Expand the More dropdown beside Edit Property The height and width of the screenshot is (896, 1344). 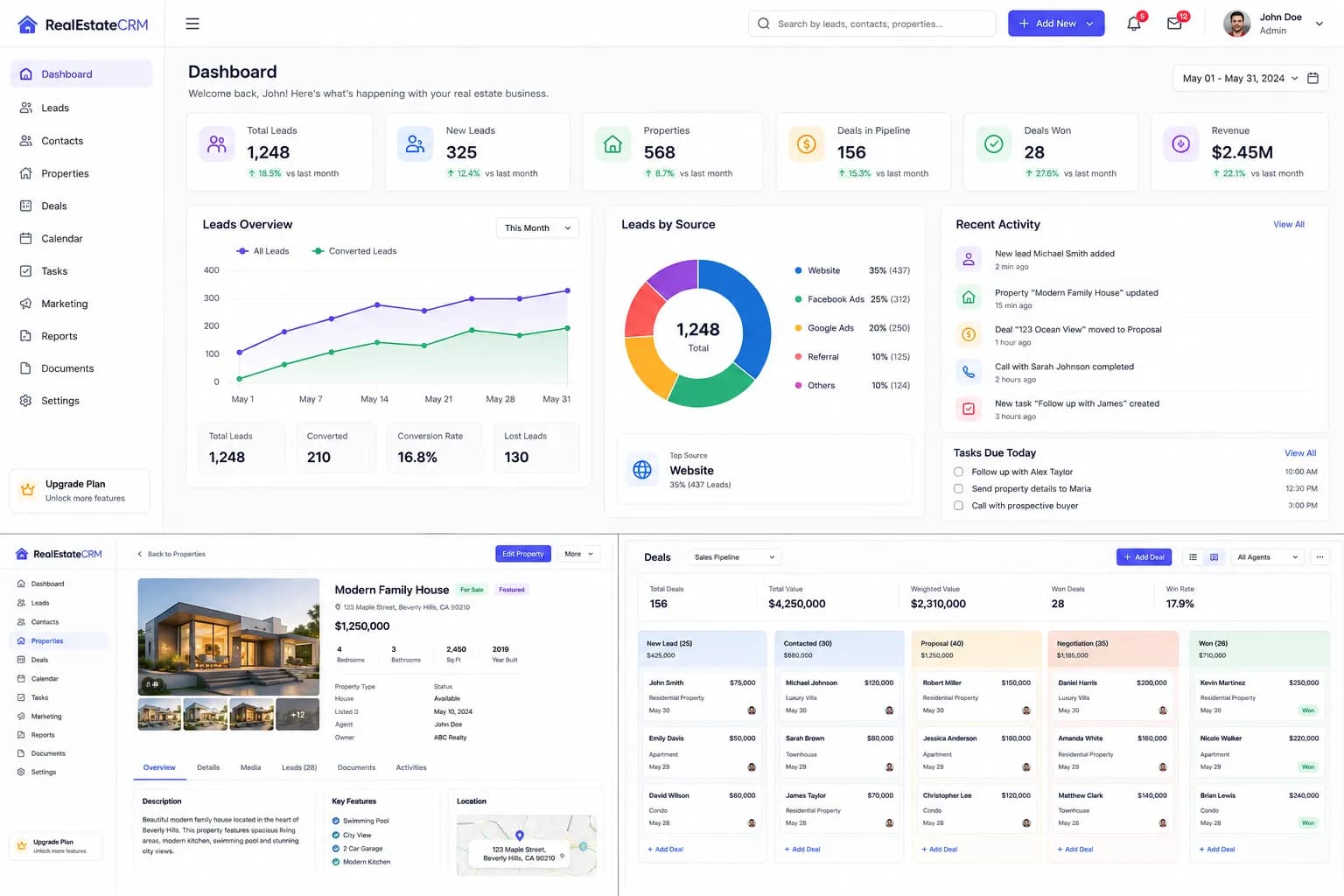(578, 554)
